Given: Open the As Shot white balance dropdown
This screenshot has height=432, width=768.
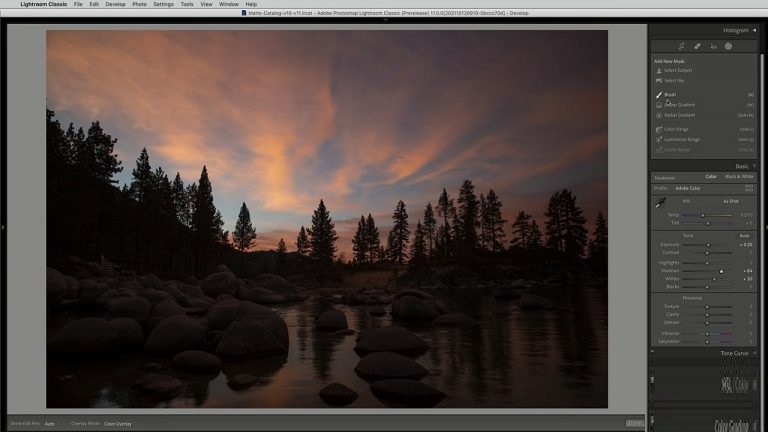Looking at the screenshot, I should (730, 201).
